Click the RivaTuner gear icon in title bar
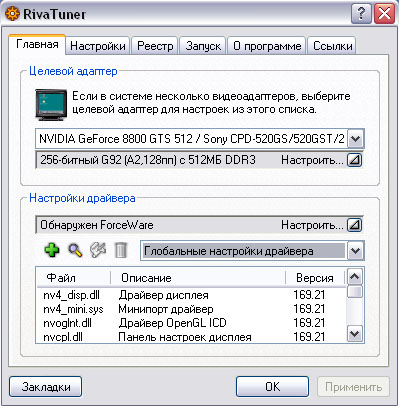399x406 pixels. click(12, 14)
